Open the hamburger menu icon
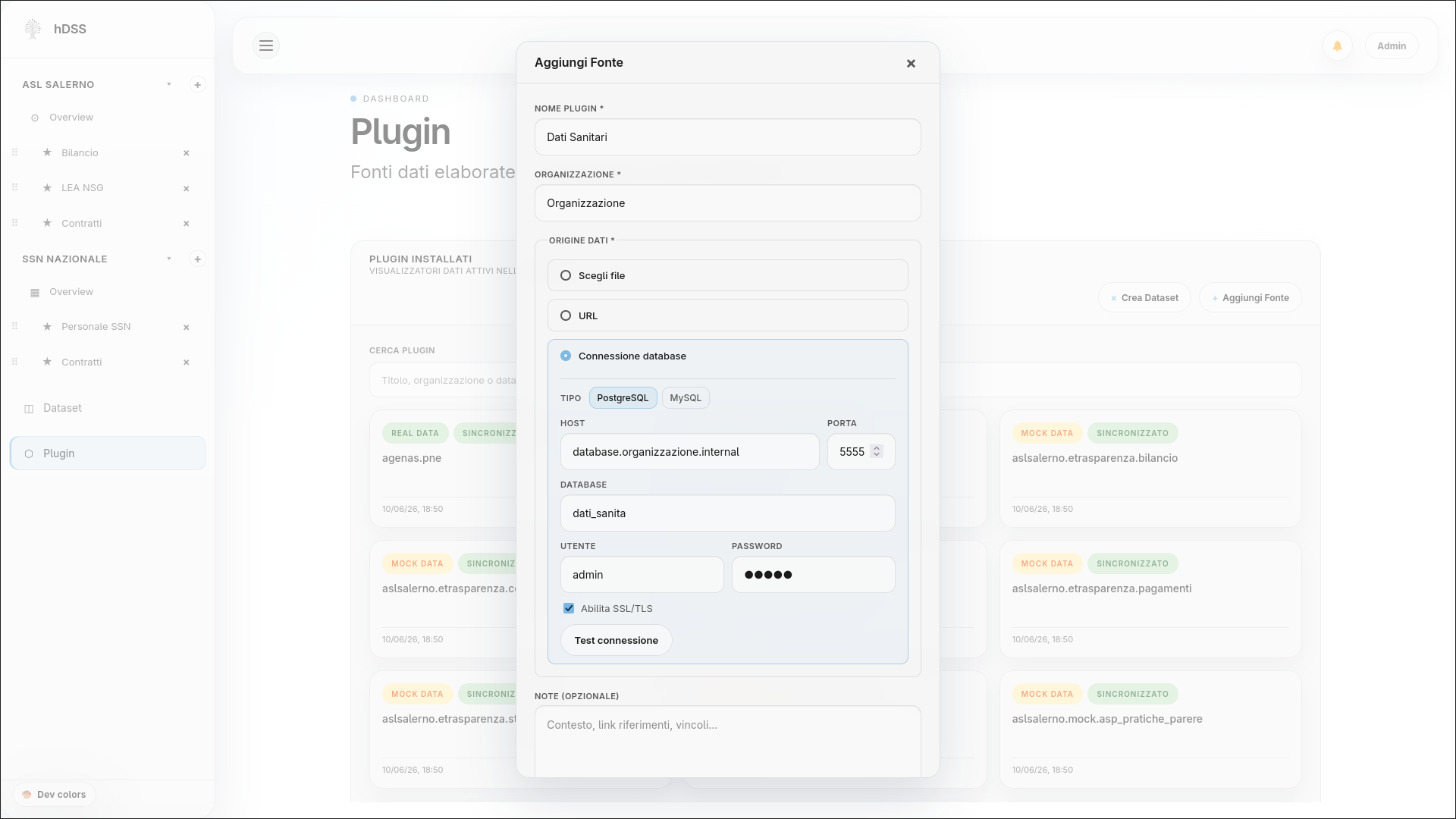This screenshot has height=819, width=1456. [x=266, y=45]
